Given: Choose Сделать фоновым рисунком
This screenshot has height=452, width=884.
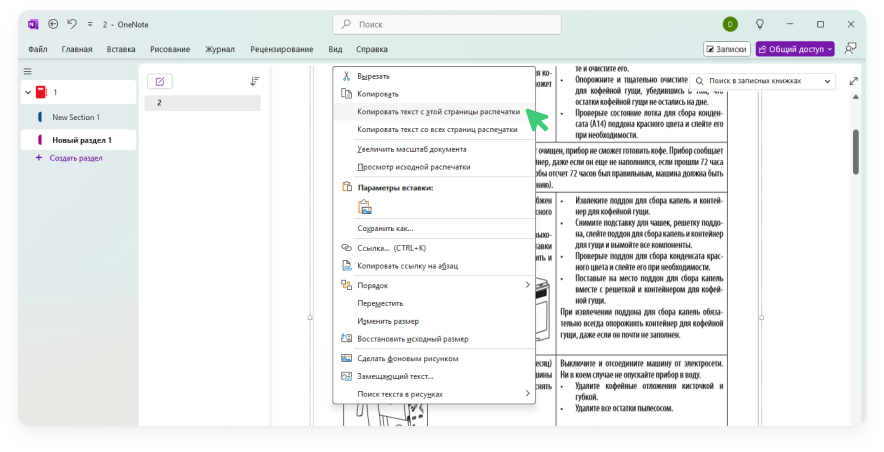Looking at the screenshot, I should 434,358.
